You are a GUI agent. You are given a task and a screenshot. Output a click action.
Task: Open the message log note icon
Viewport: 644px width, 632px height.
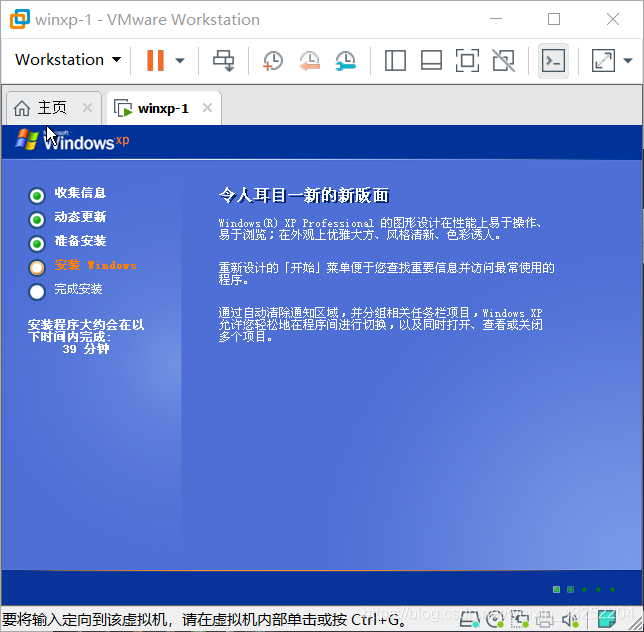pyautogui.click(x=607, y=619)
